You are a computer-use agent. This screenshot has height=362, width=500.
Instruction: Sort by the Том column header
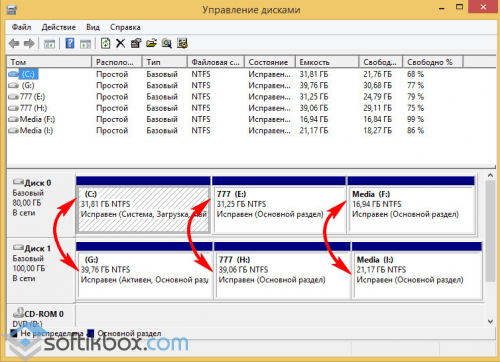click(49, 62)
